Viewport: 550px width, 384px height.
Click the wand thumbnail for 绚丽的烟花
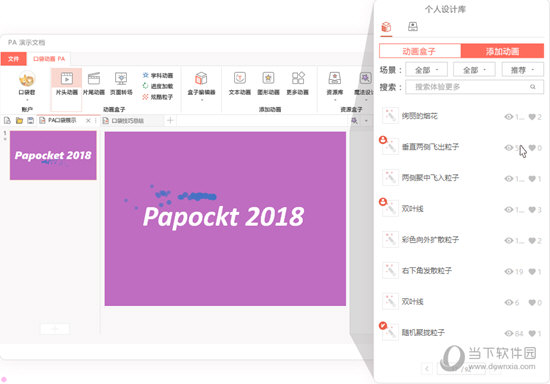[x=390, y=116]
